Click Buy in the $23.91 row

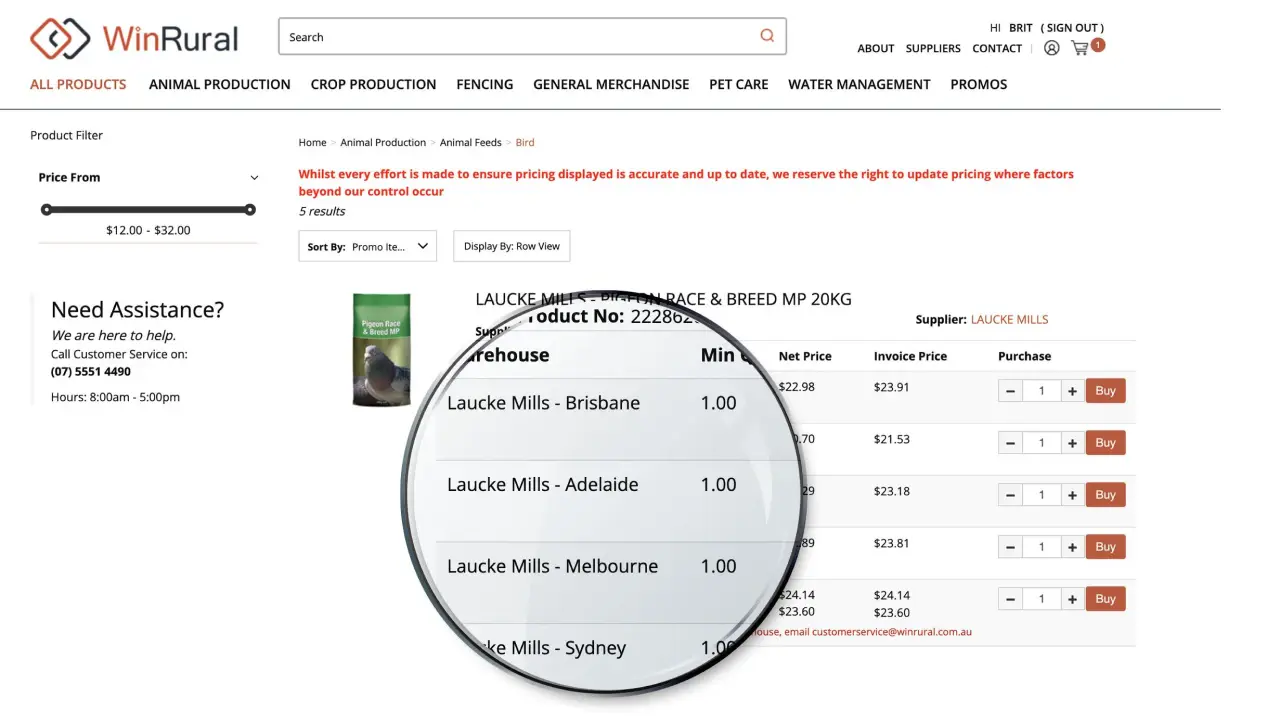tap(1105, 390)
